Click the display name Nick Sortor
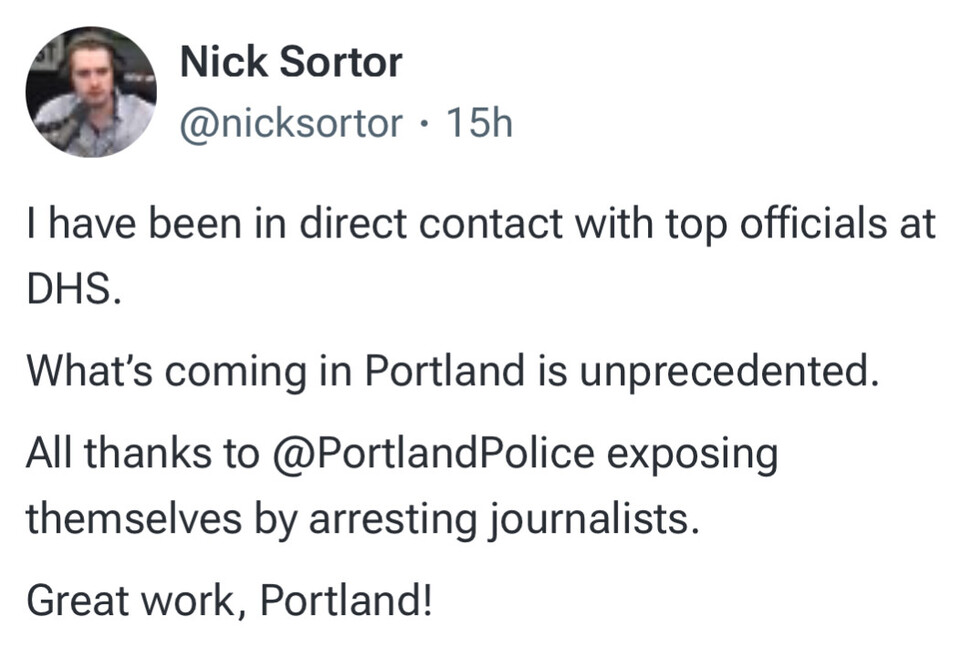 [290, 64]
